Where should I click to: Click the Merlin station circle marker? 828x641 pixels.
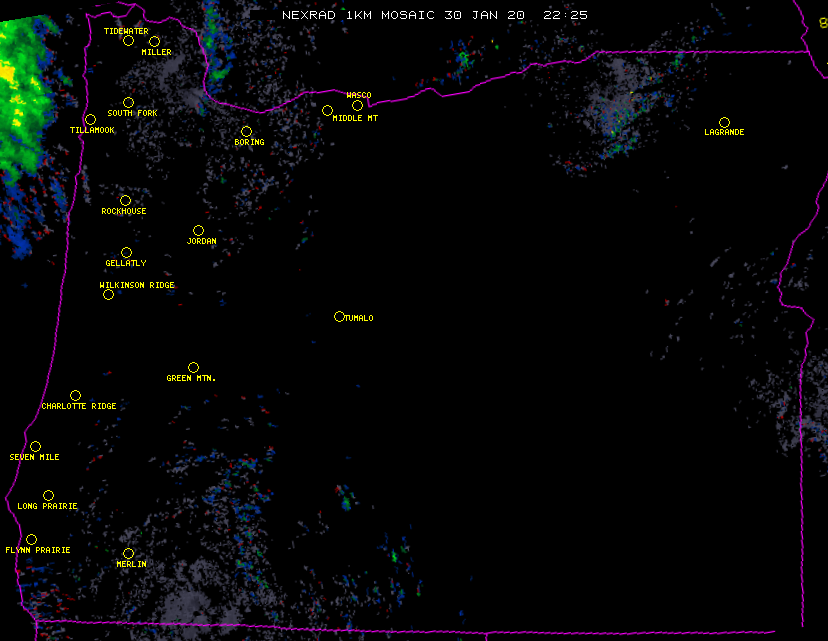point(128,553)
